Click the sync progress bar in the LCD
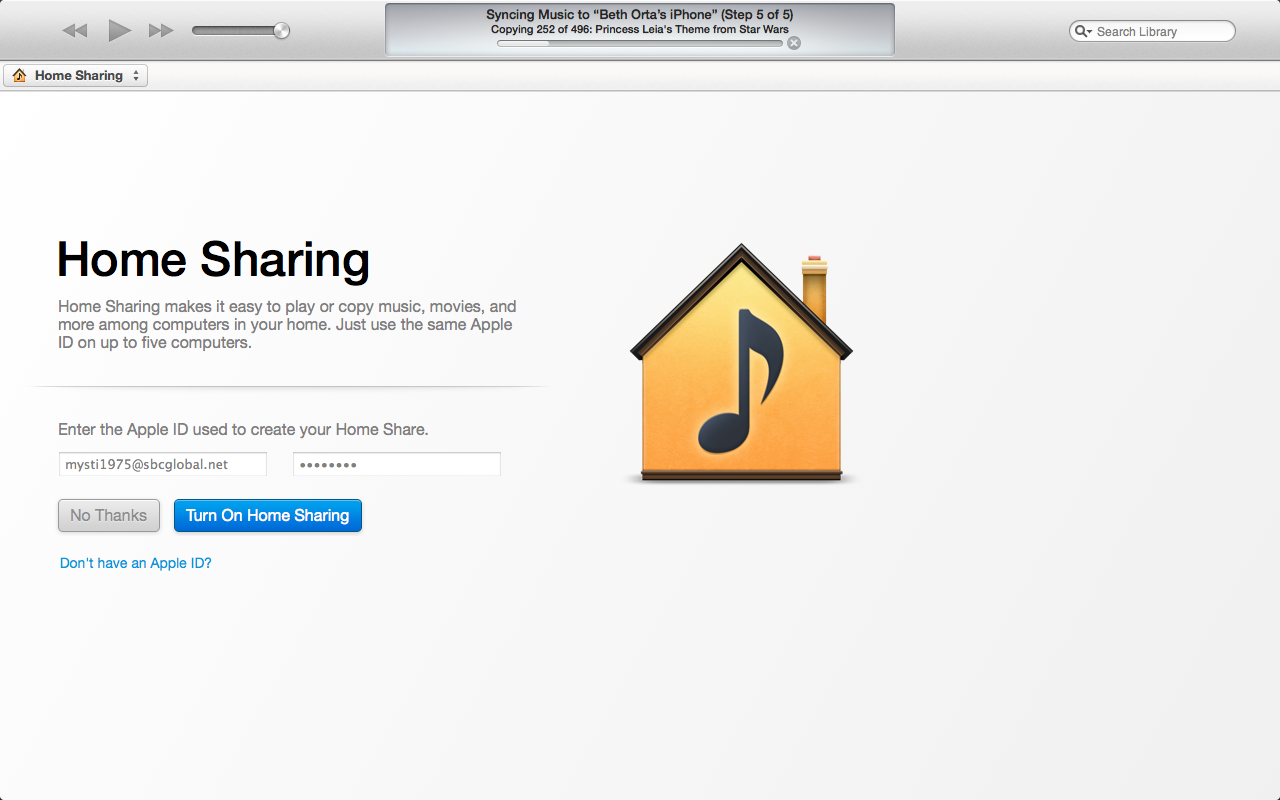1280x800 pixels. point(640,43)
